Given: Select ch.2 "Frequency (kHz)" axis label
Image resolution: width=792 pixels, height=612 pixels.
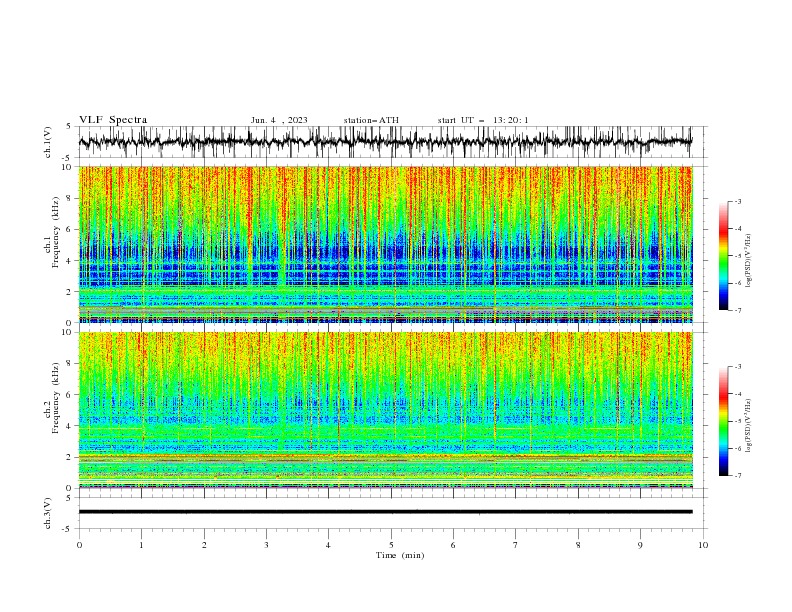Looking at the screenshot, I should click(56, 398).
